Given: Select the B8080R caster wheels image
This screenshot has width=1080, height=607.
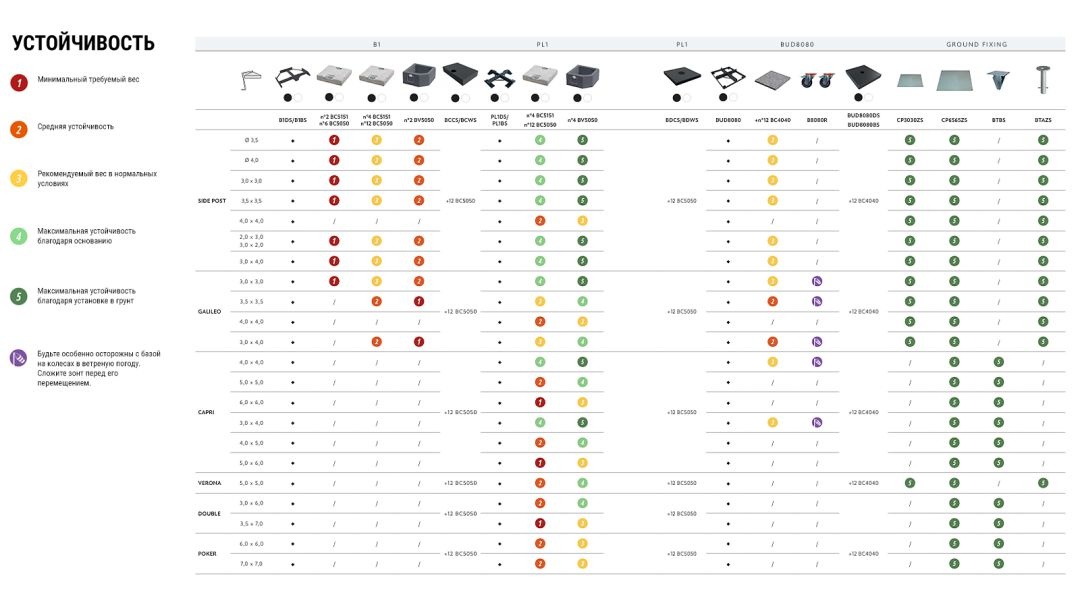Looking at the screenshot, I should coord(817,81).
